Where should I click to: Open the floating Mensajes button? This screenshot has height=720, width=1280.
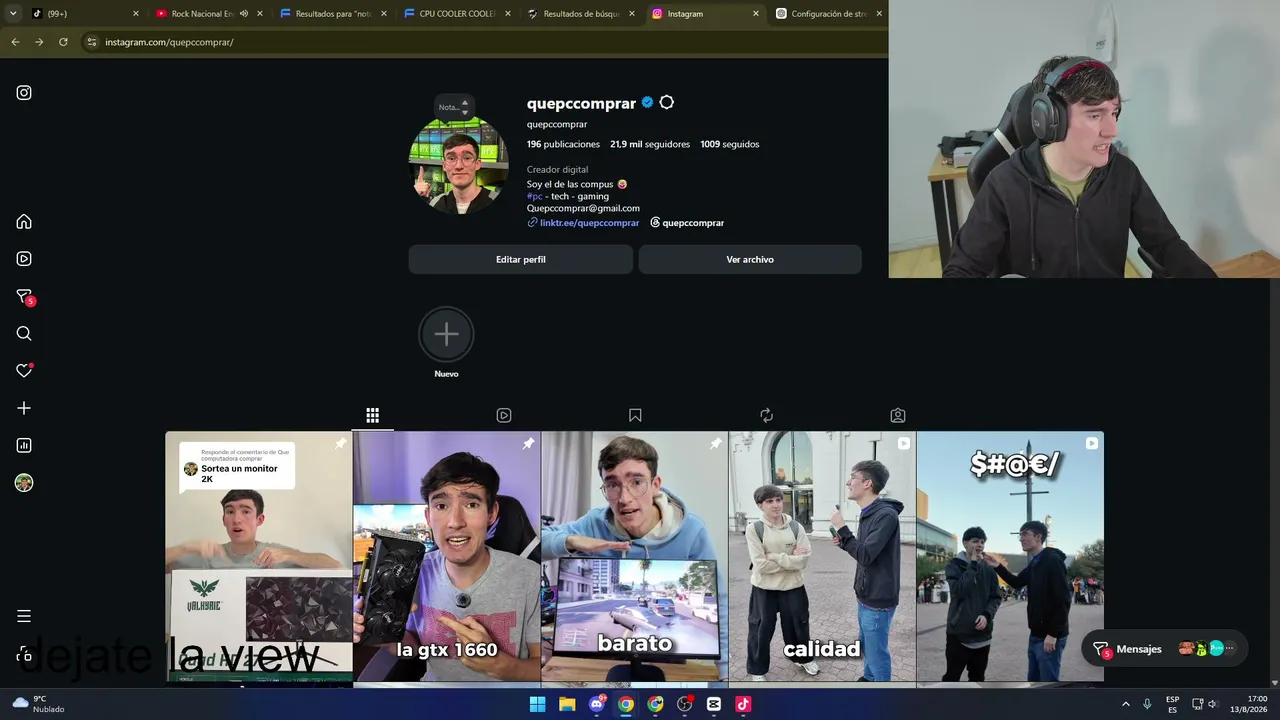coord(1165,649)
